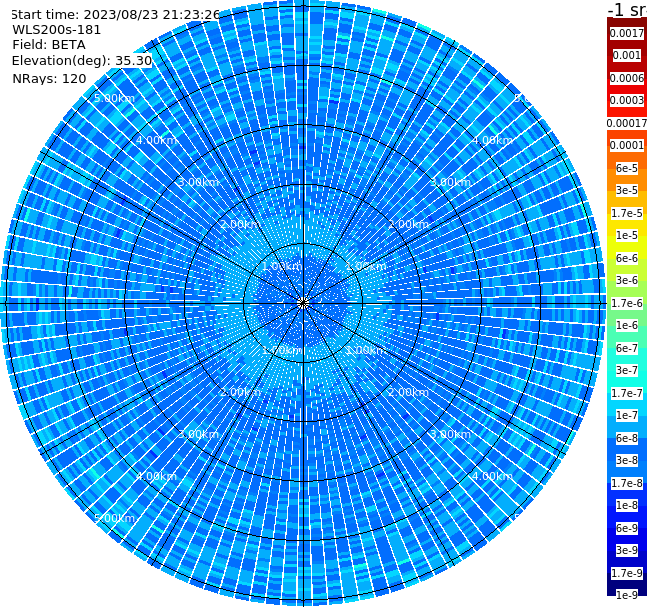Click the 6e-9 colorbar tick label

pos(627,528)
